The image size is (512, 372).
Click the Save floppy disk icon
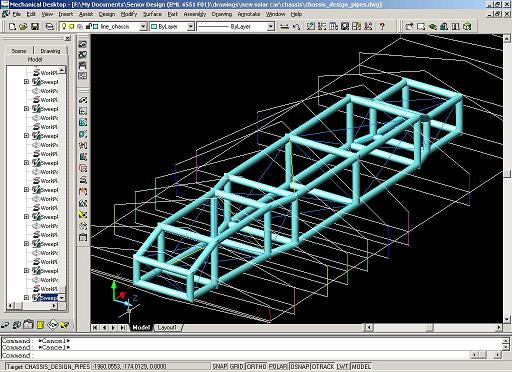point(35,26)
